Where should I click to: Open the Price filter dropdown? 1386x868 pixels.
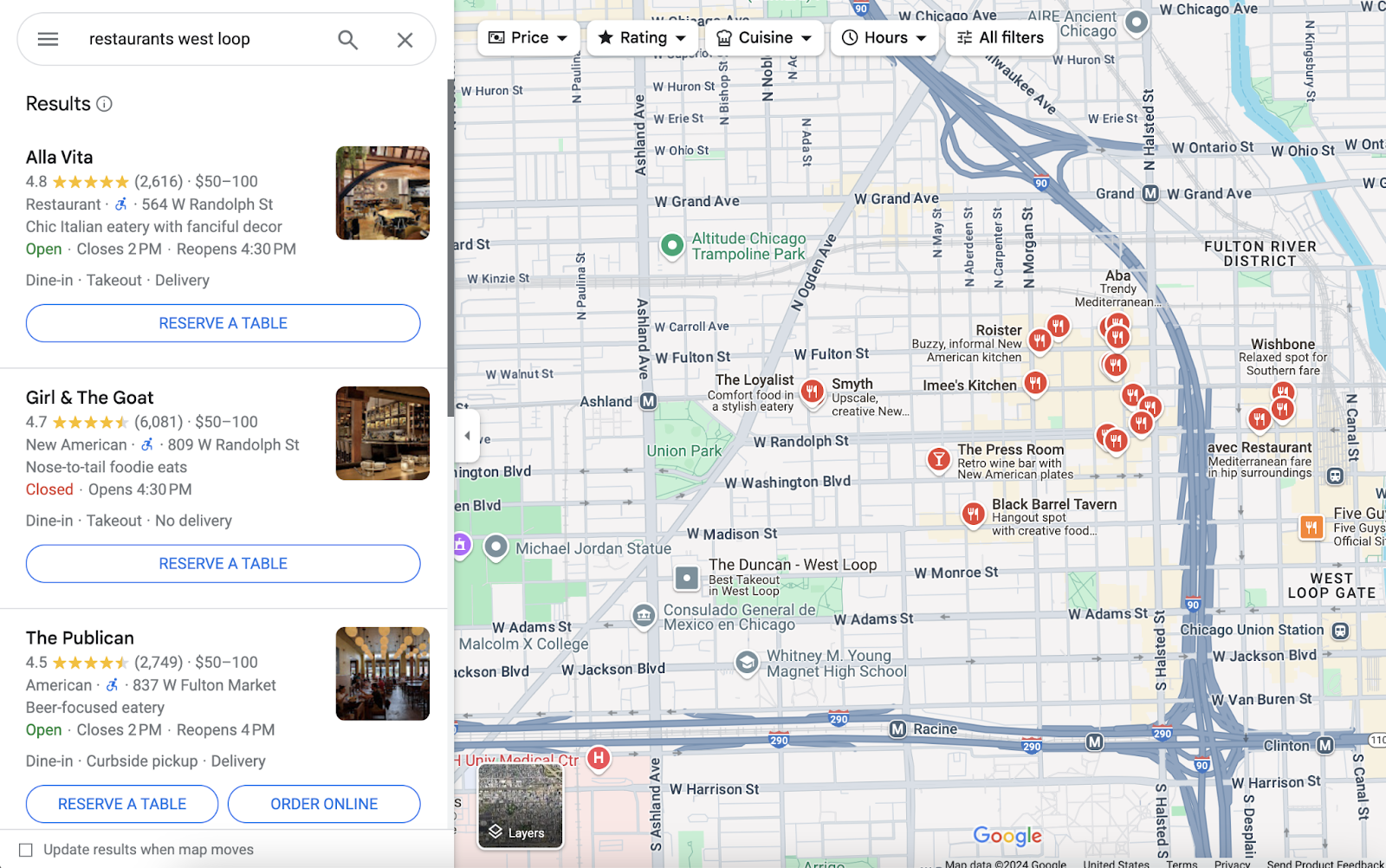click(x=528, y=37)
